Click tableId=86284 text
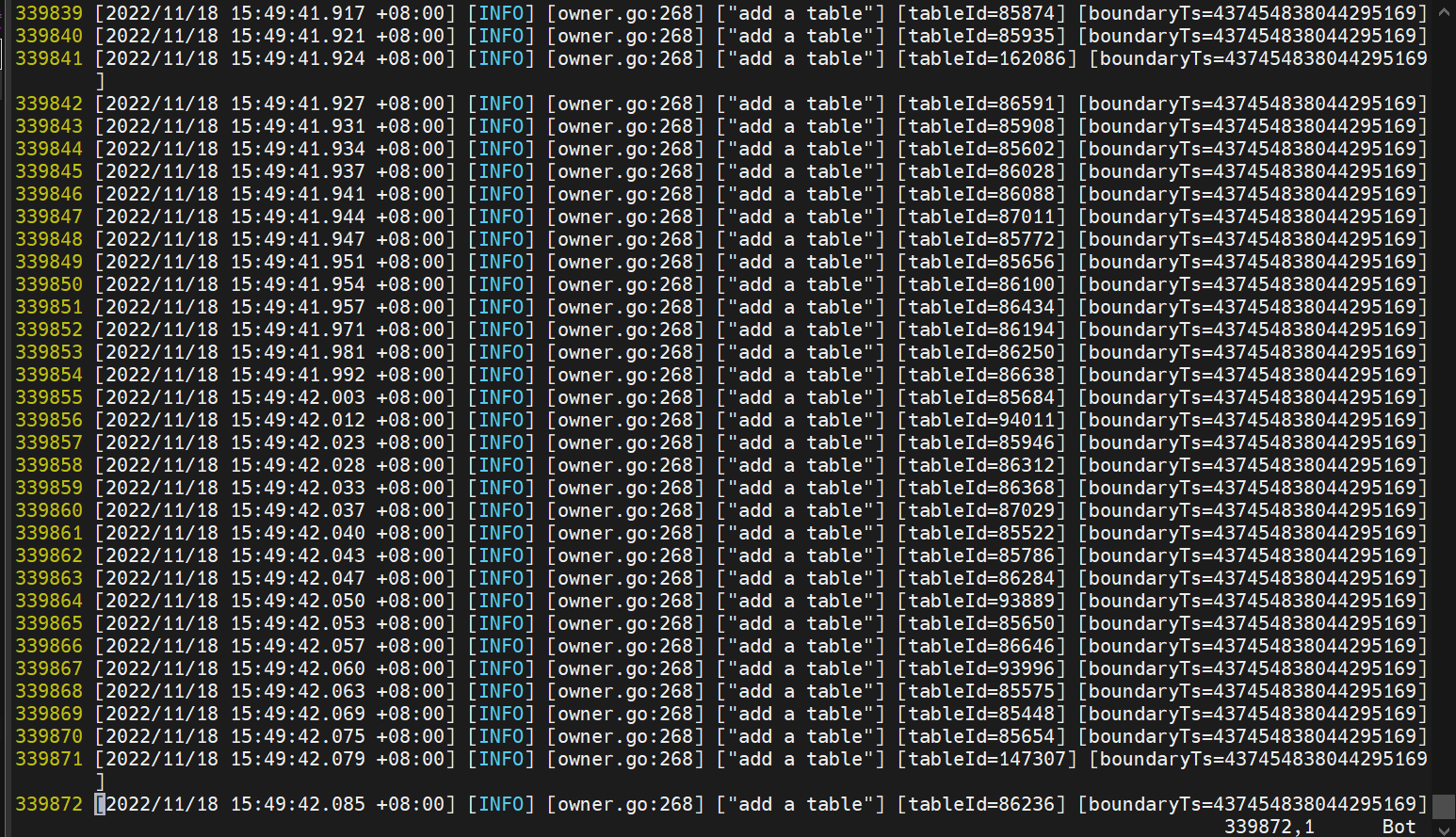This screenshot has height=837, width=1456. pyautogui.click(x=982, y=578)
